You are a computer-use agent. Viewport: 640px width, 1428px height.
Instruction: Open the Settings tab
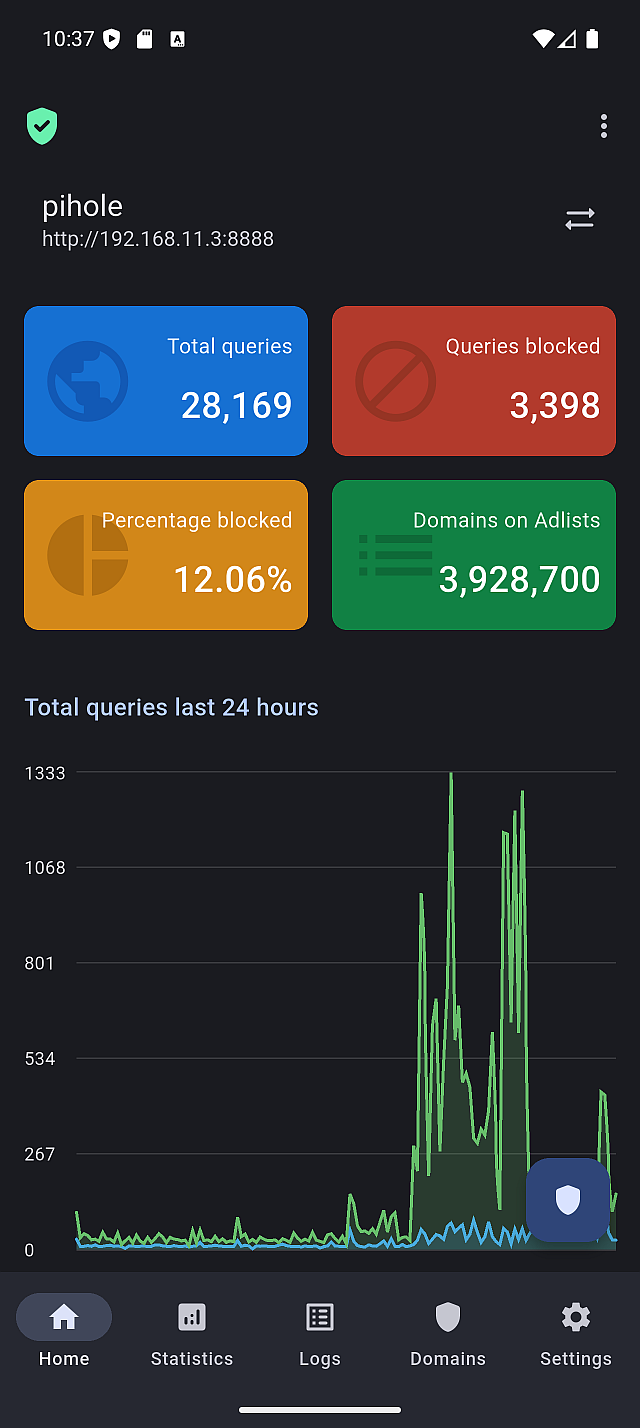pyautogui.click(x=576, y=1330)
